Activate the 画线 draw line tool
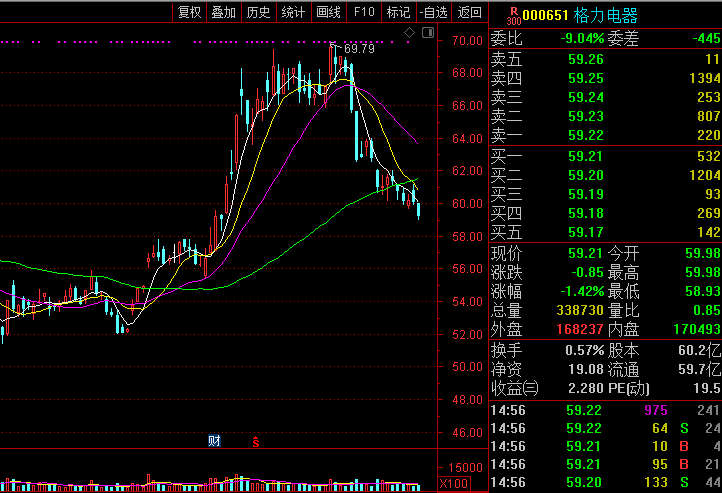 click(x=329, y=12)
